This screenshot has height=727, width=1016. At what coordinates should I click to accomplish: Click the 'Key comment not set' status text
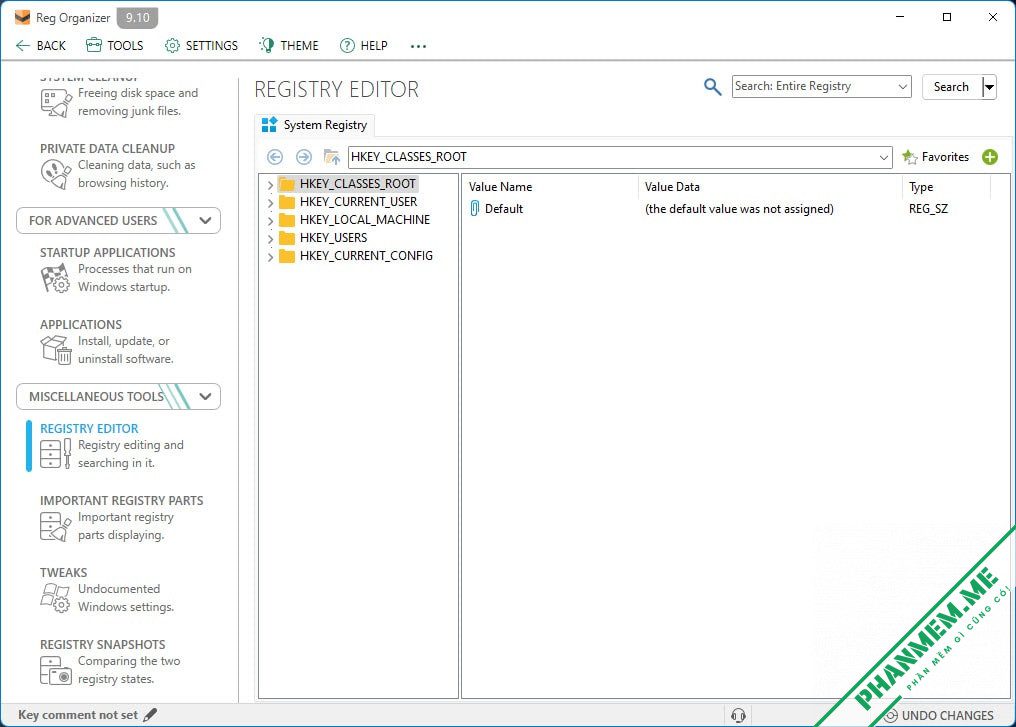pyautogui.click(x=78, y=715)
